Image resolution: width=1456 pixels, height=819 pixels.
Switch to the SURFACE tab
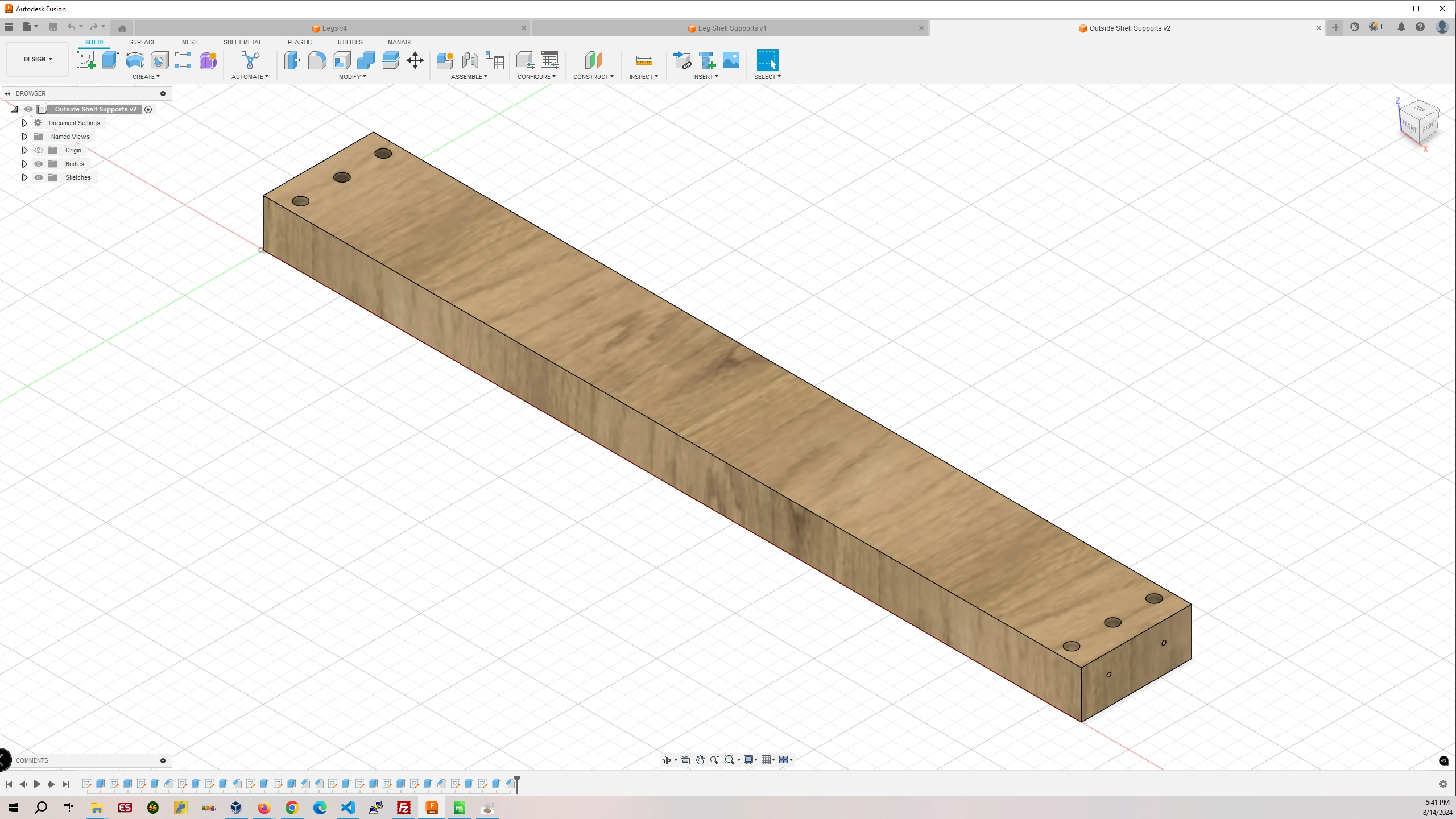tap(142, 42)
